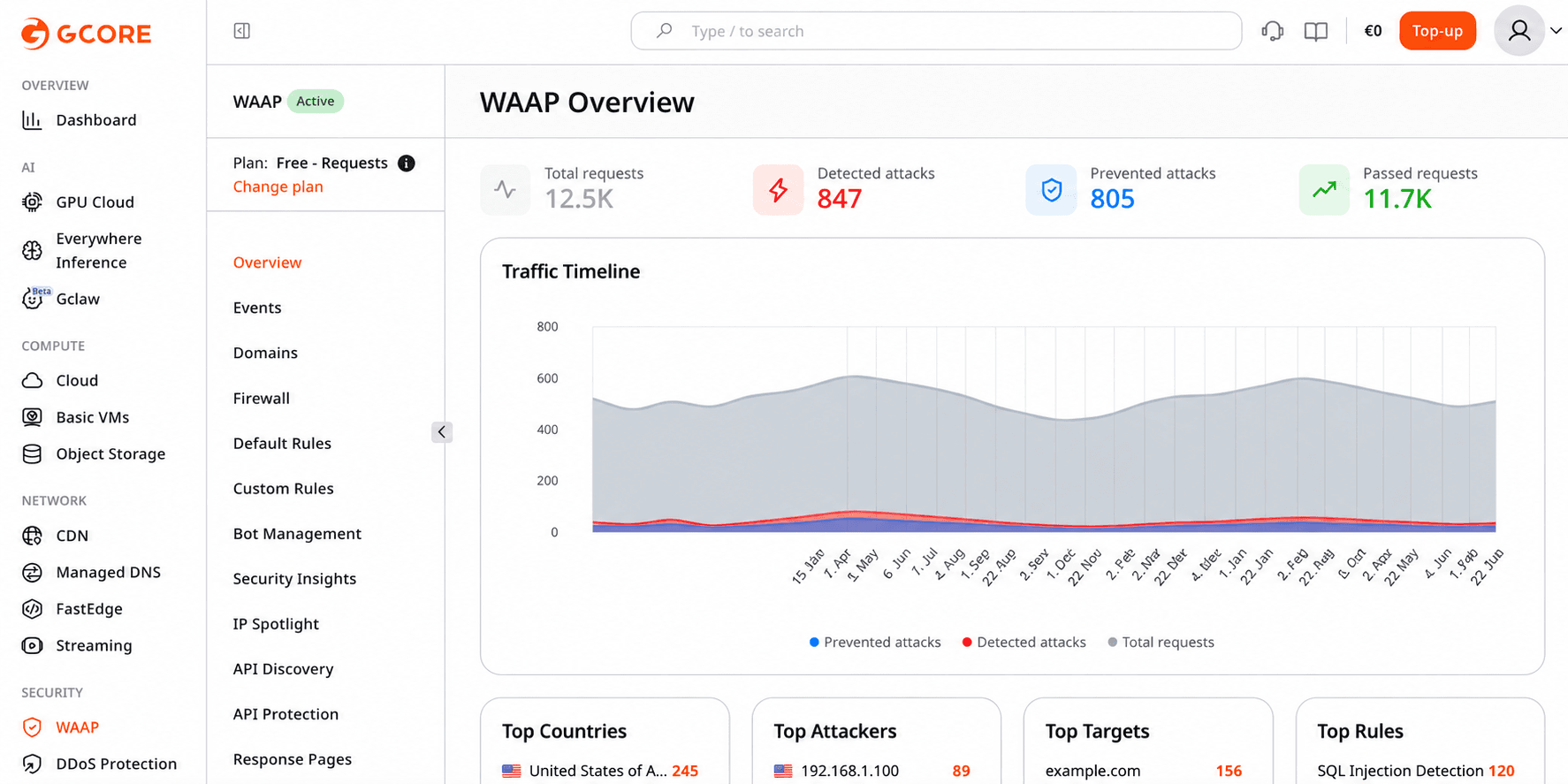
Task: Click the Prevented attacks 805 stat
Action: point(1121,189)
